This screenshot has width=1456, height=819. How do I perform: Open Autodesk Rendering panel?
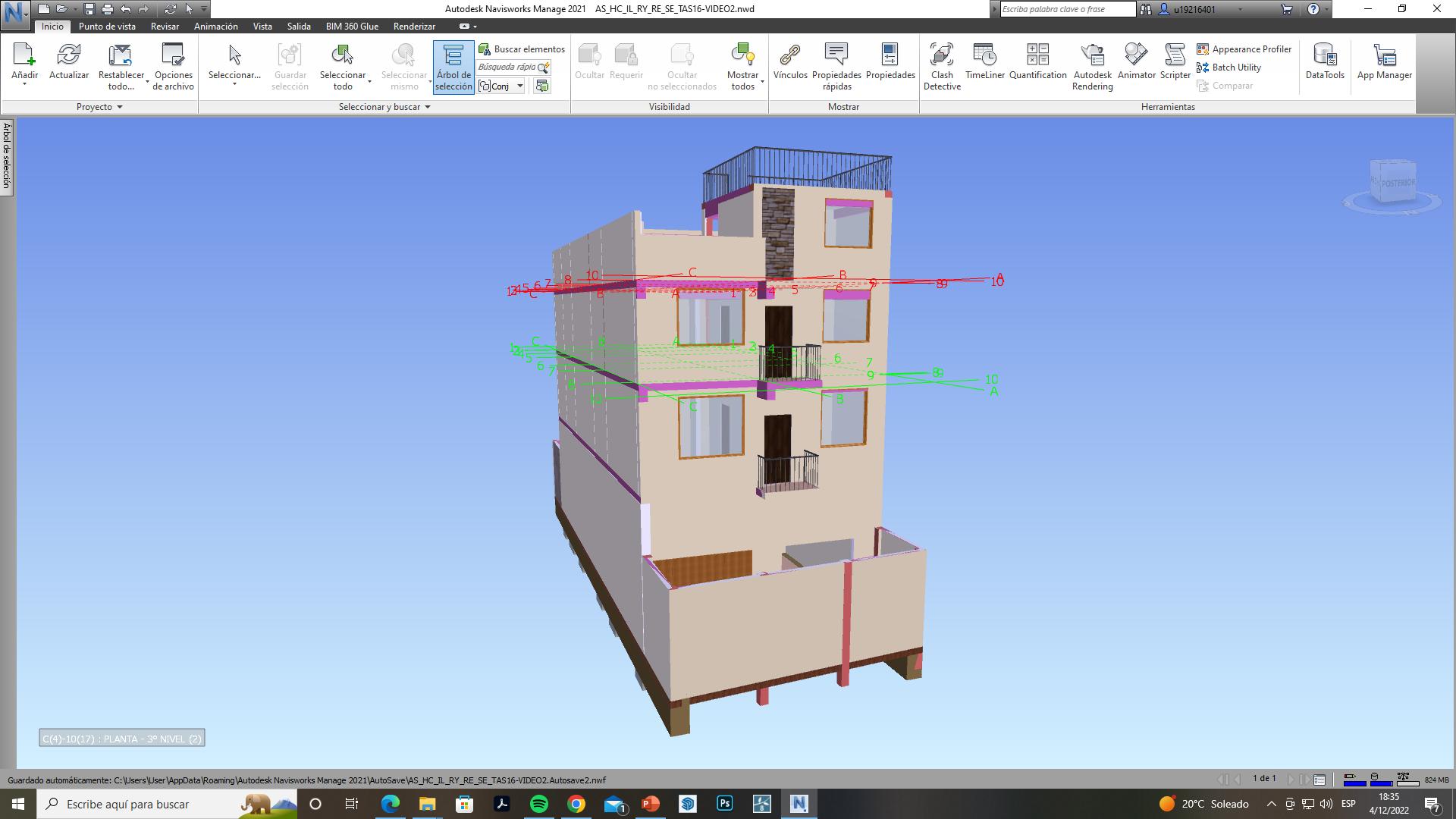[x=1092, y=65]
